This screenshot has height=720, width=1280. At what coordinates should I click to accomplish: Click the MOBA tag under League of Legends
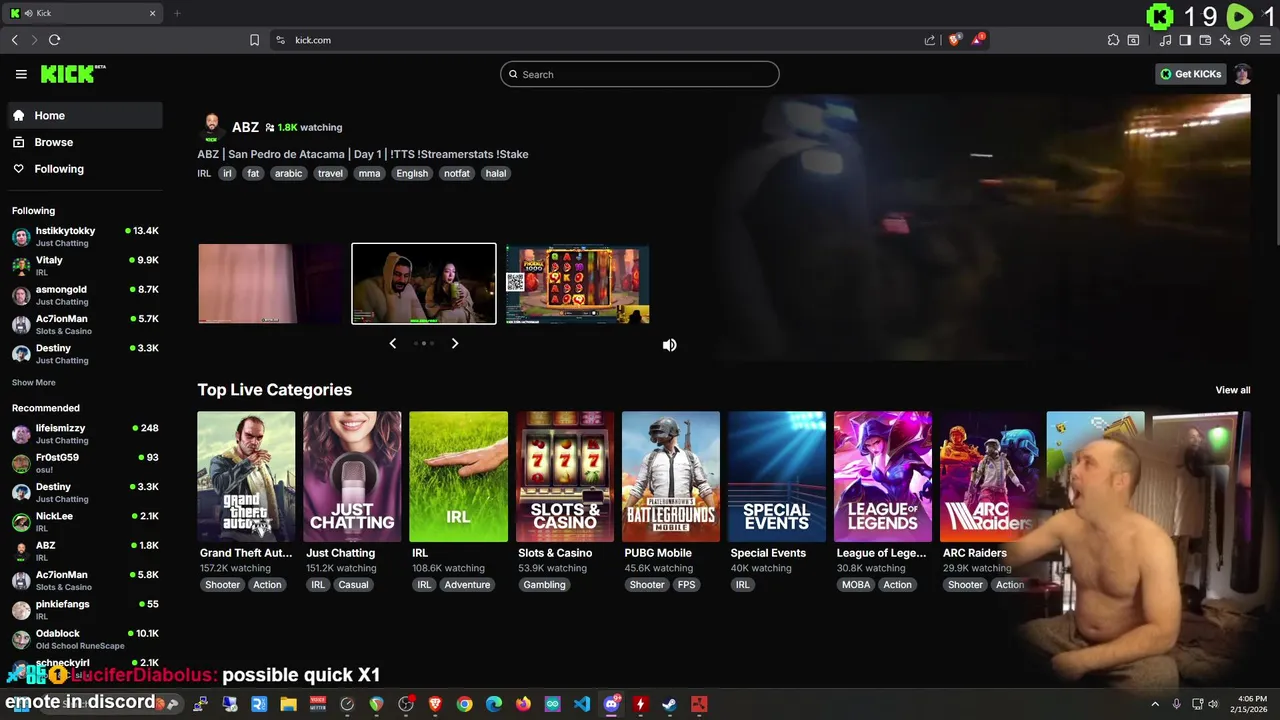856,585
